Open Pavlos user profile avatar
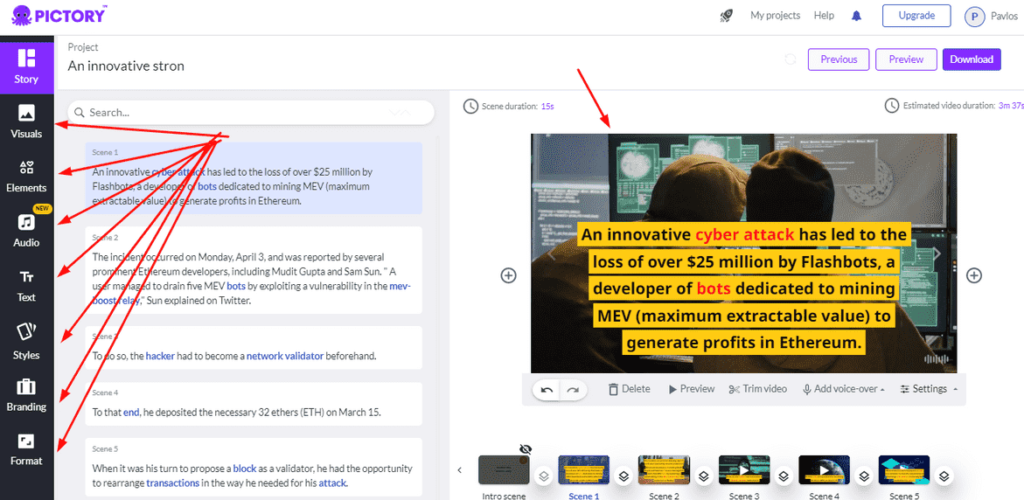The image size is (1024, 500). pos(974,17)
